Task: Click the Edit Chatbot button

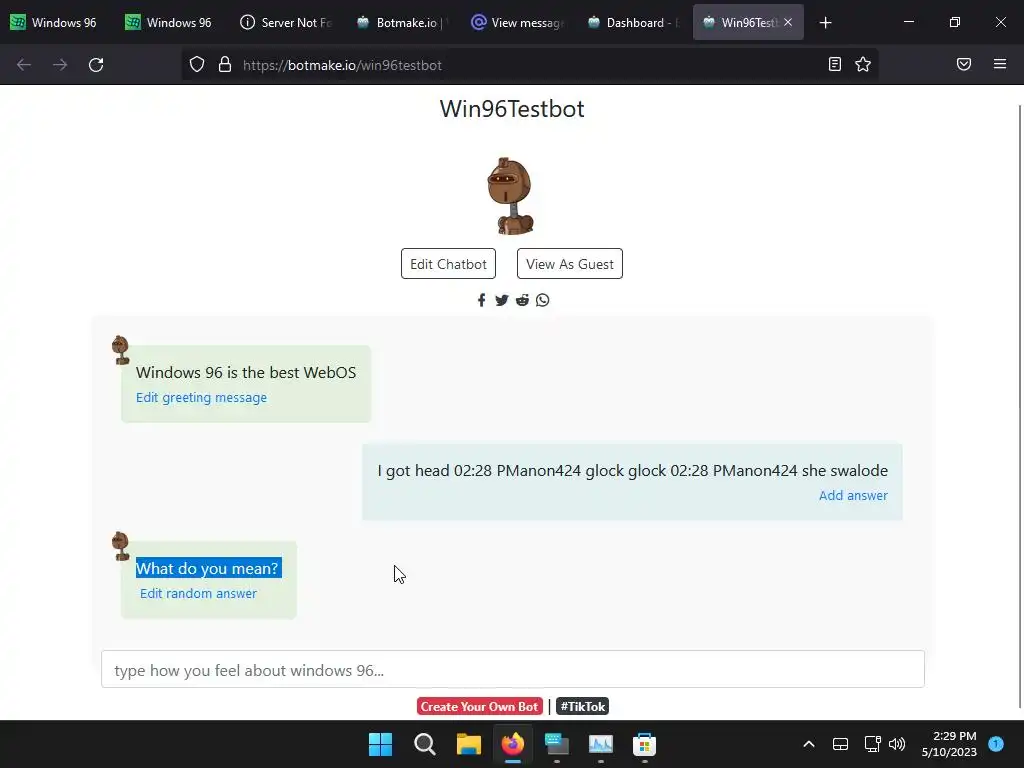Action: pyautogui.click(x=448, y=264)
